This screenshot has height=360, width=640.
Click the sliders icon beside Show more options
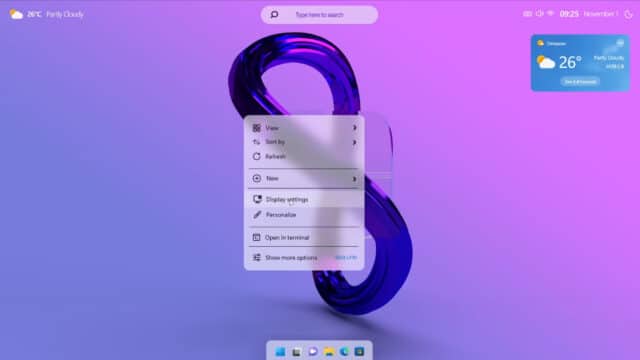click(256, 258)
